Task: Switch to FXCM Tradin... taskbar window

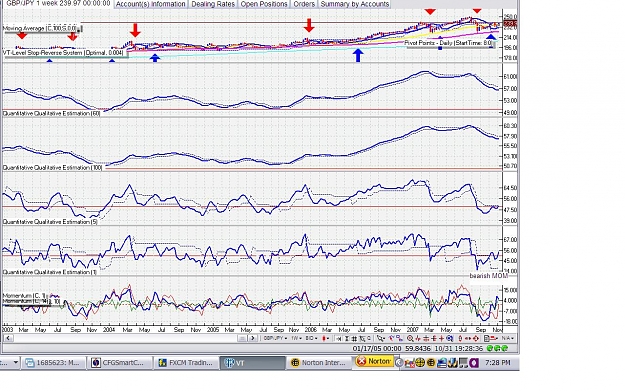Action: click(187, 363)
